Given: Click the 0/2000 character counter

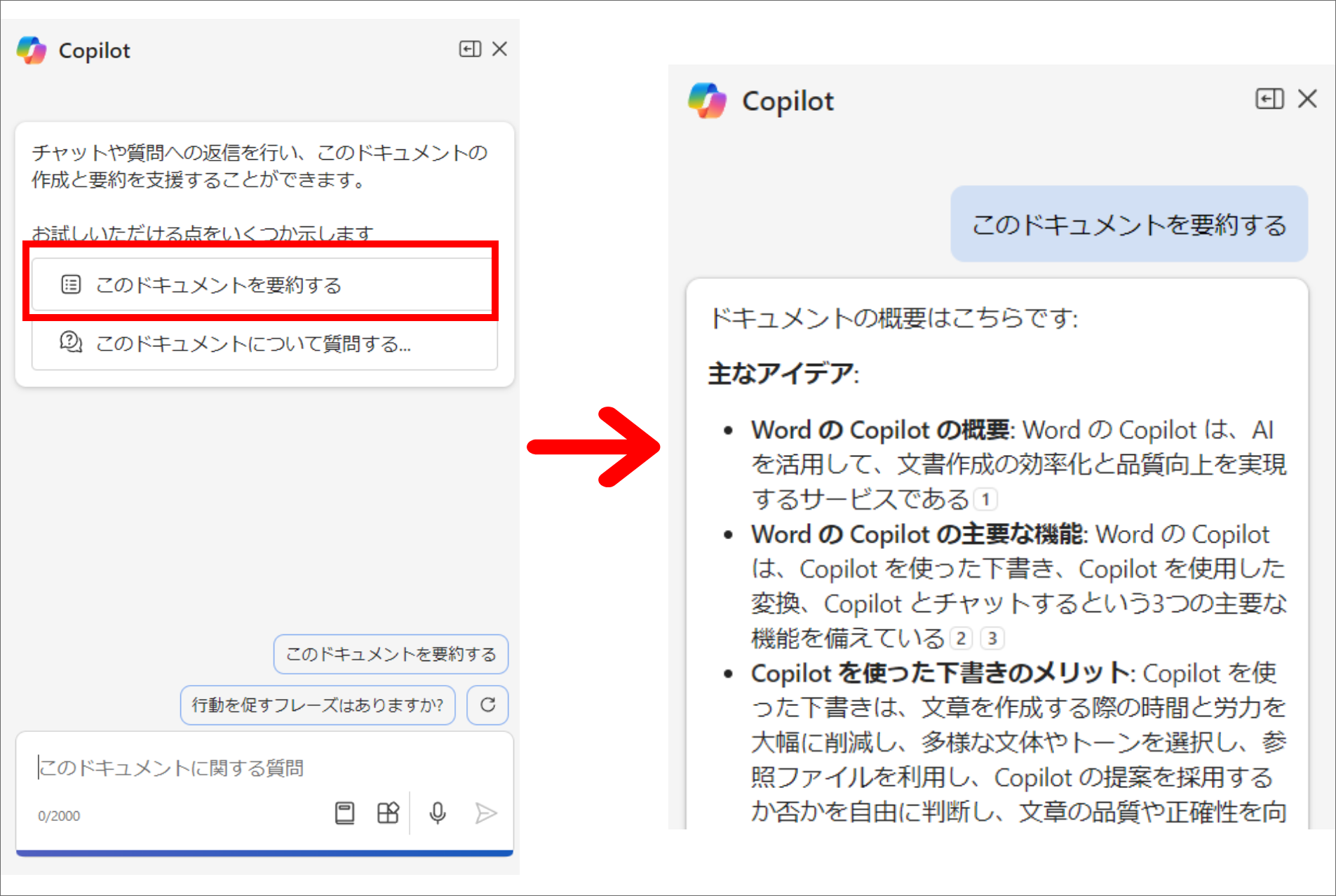Looking at the screenshot, I should pyautogui.click(x=59, y=816).
